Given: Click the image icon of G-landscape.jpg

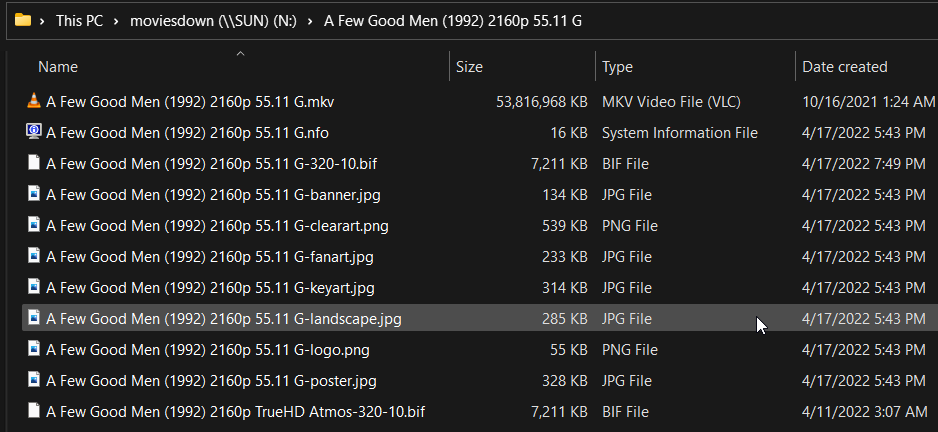Looking at the screenshot, I should (x=34, y=318).
